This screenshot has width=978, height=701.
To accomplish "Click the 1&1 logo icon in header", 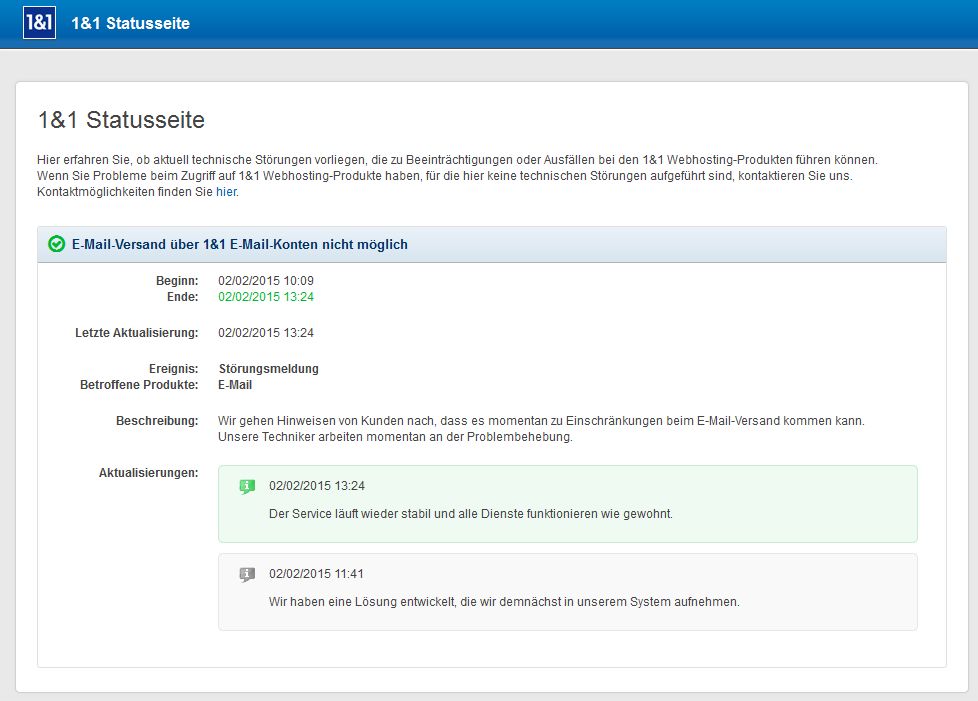I will tap(39, 23).
